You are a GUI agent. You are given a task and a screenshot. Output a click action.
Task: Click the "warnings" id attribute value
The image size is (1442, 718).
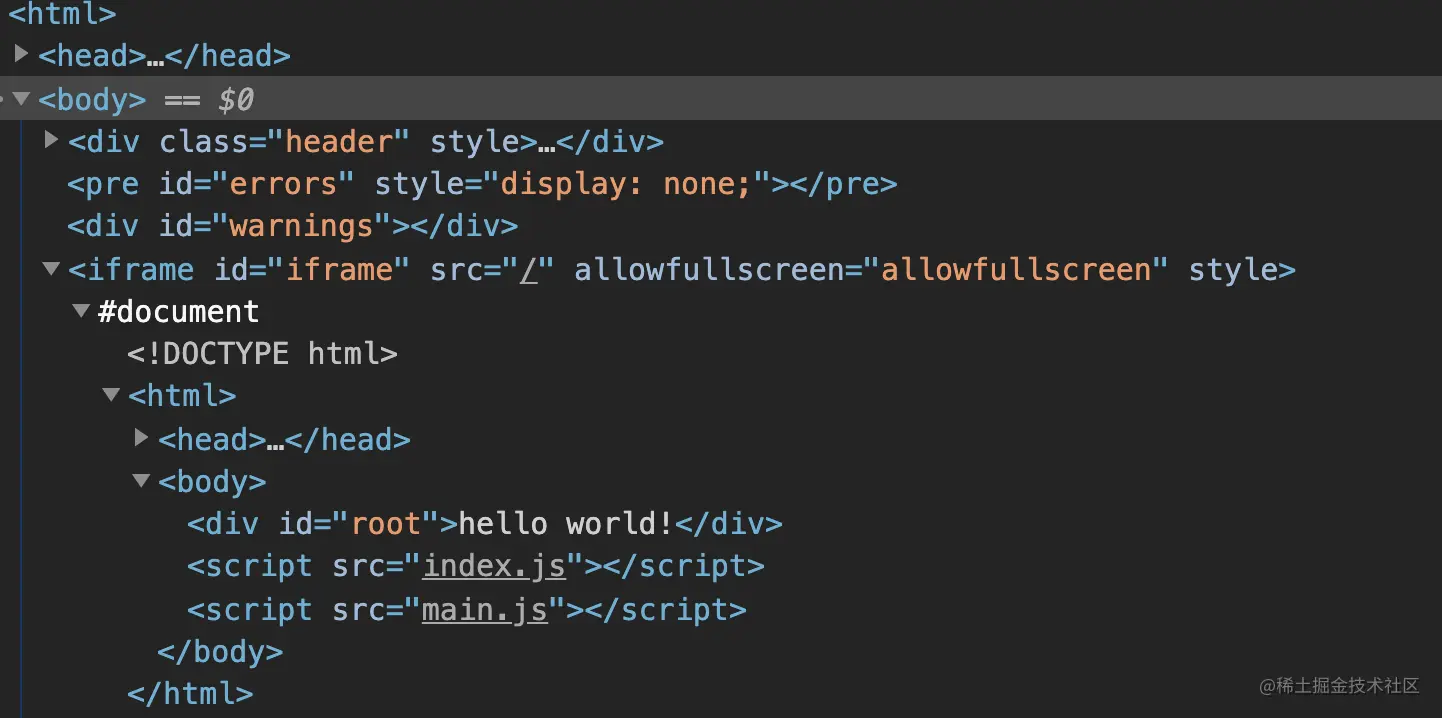[301, 226]
